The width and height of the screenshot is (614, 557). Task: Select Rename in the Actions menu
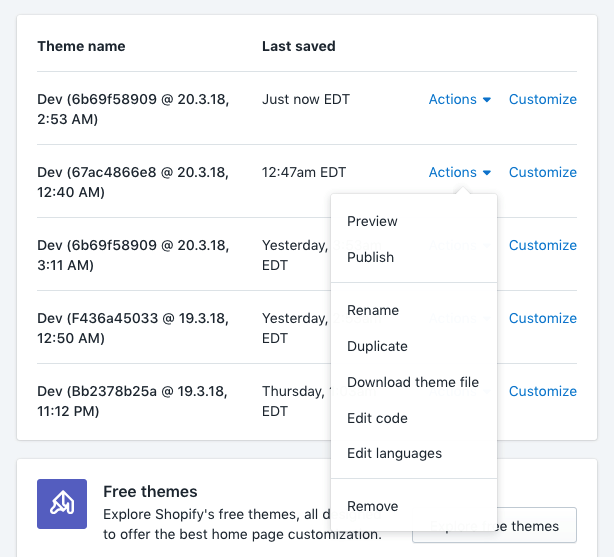[x=414, y=310]
